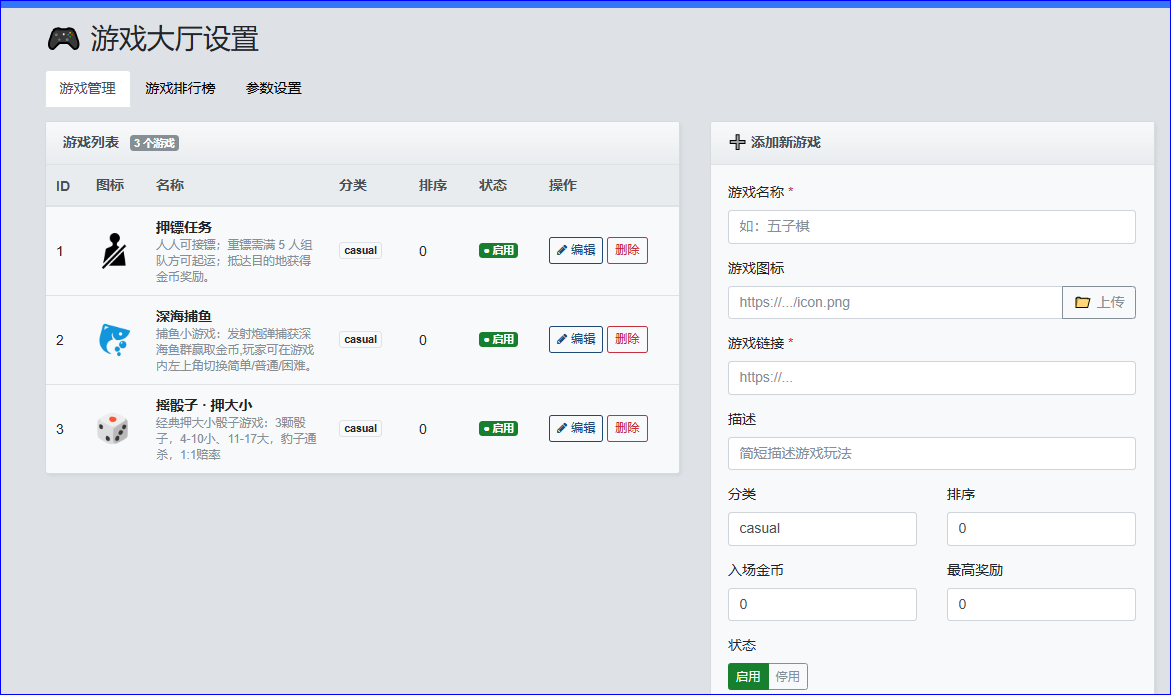
Task: Edit the 押镖任务 game
Action: pos(576,250)
